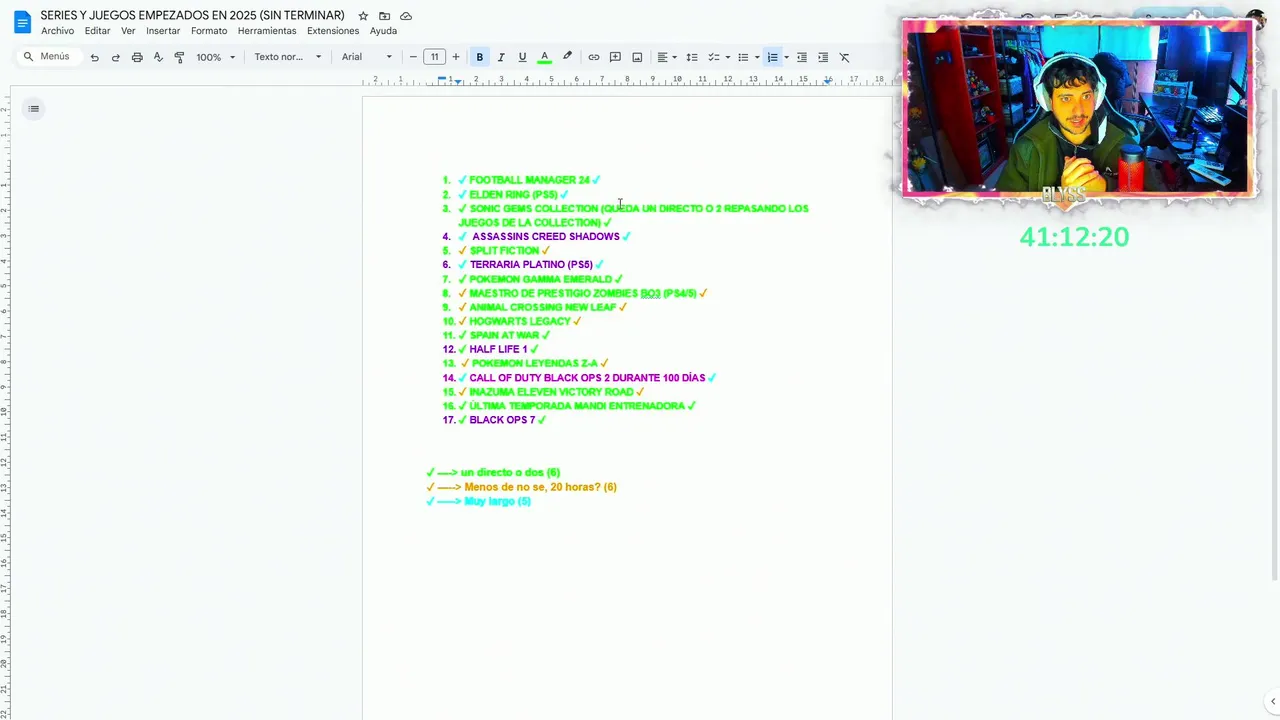
Task: Click the Google Docs home icon
Action: tap(22, 21)
